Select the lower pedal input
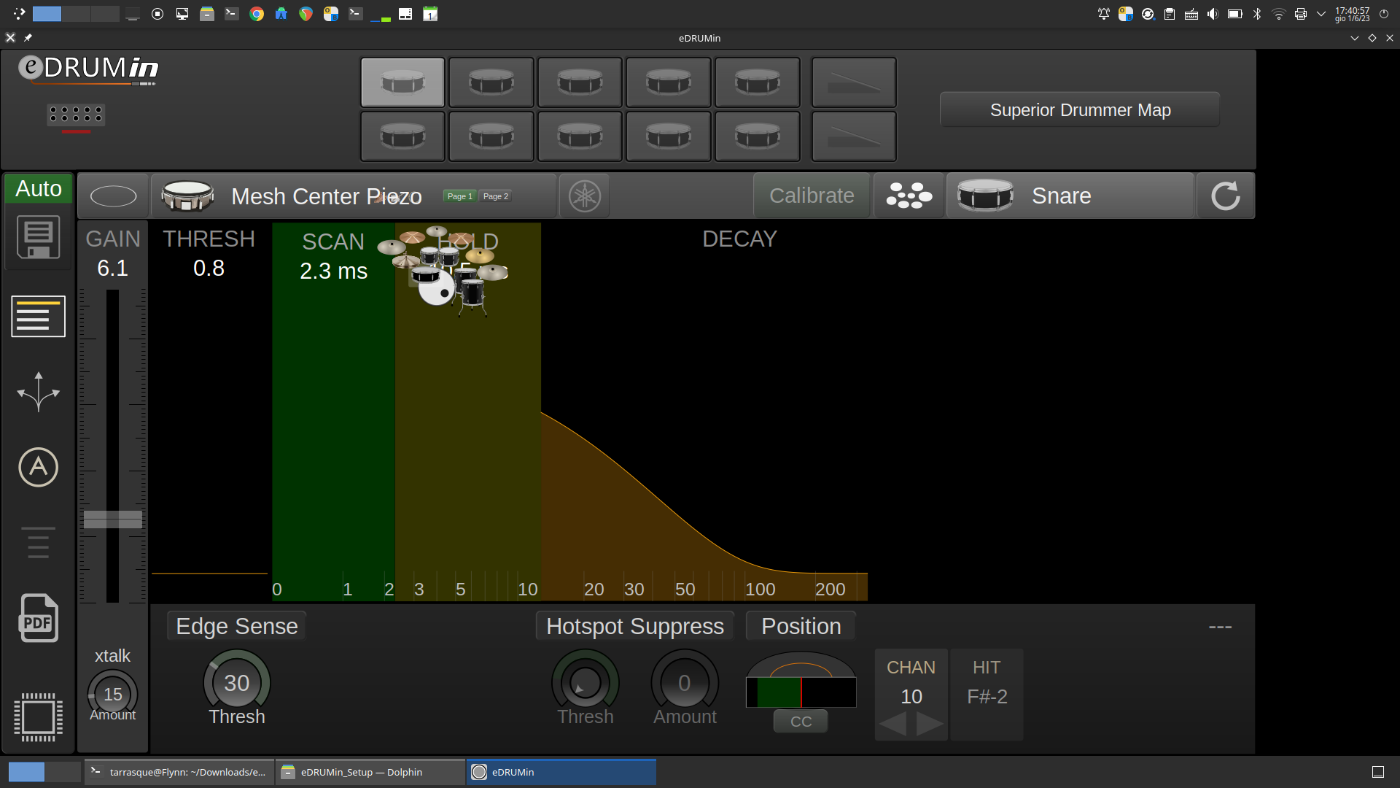Image resolution: width=1400 pixels, height=788 pixels. (854, 136)
